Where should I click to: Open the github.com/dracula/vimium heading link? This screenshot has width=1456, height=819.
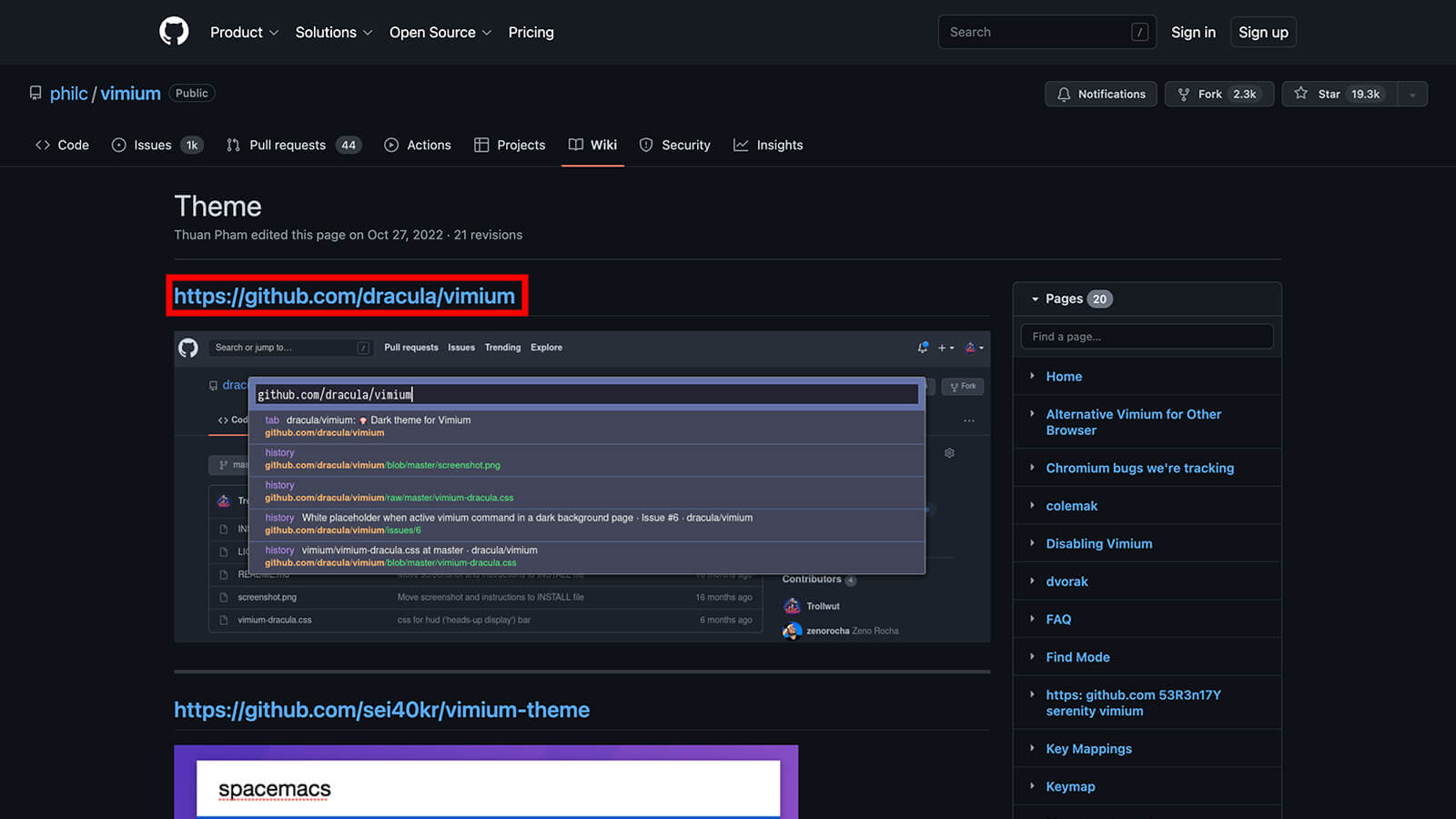[344, 296]
